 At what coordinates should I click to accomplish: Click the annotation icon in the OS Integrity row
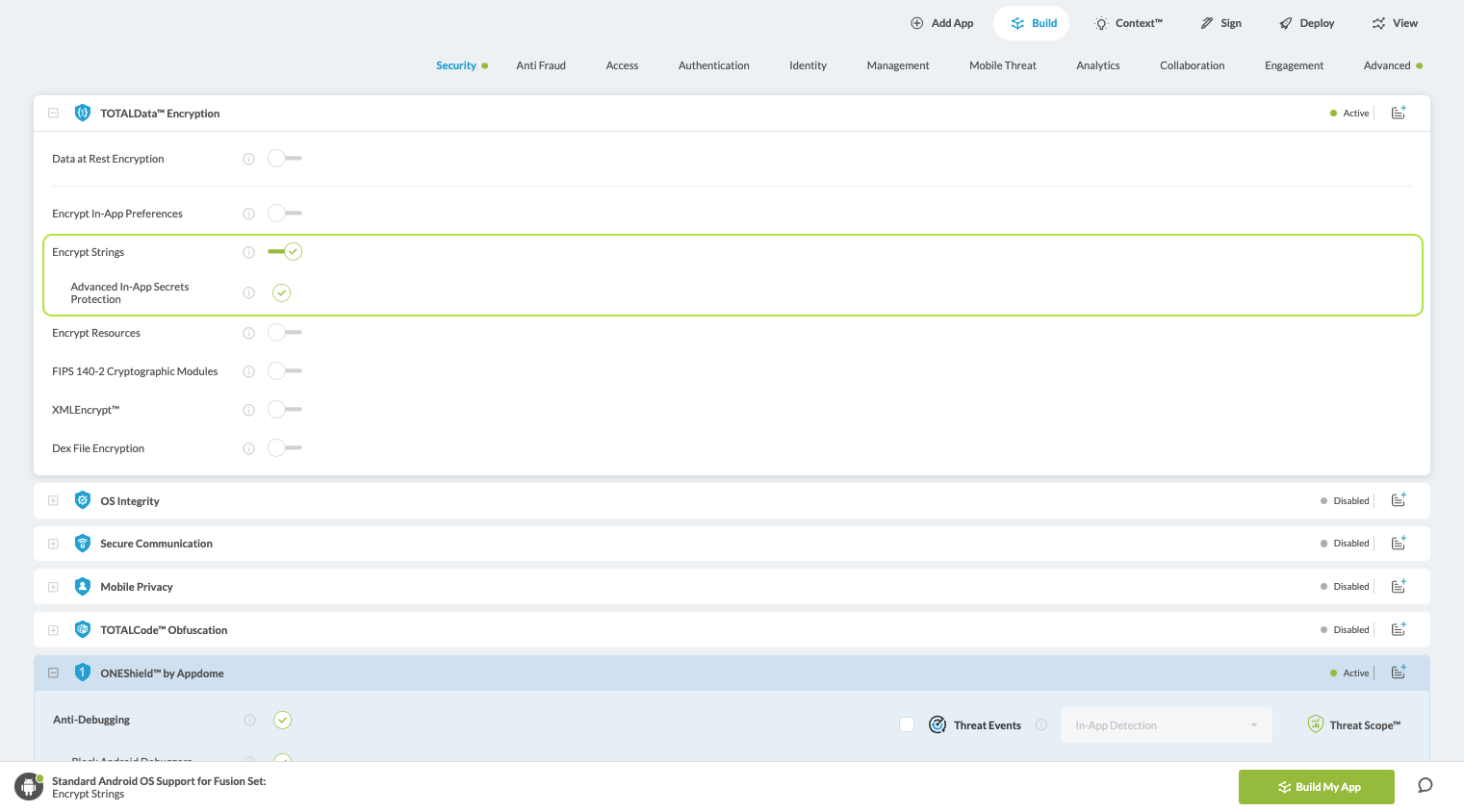click(x=1399, y=500)
